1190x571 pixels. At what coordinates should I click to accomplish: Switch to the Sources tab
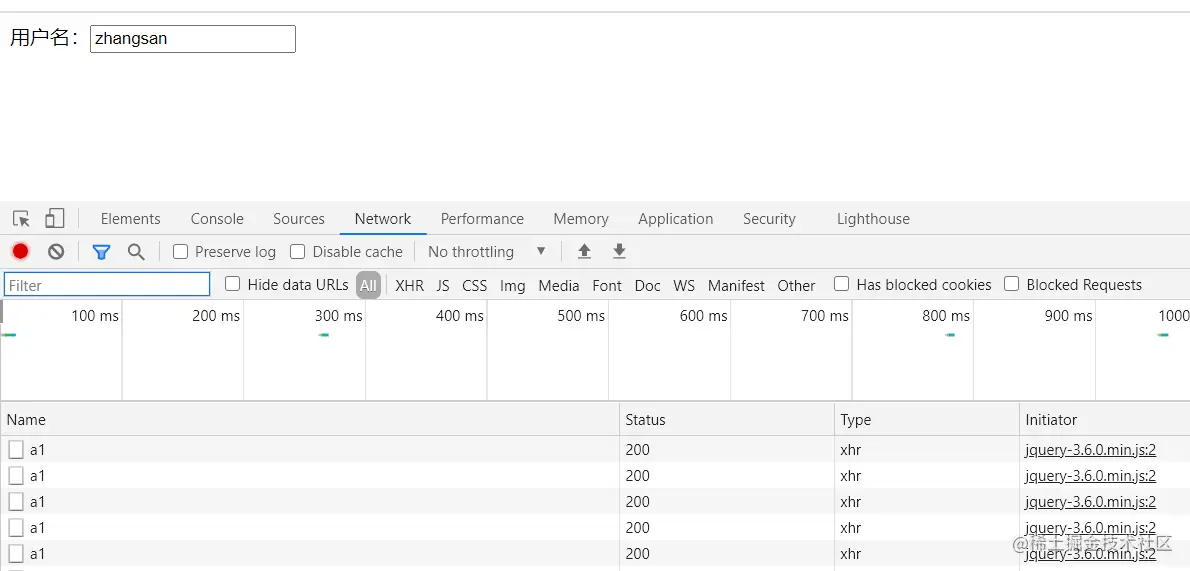click(x=299, y=219)
